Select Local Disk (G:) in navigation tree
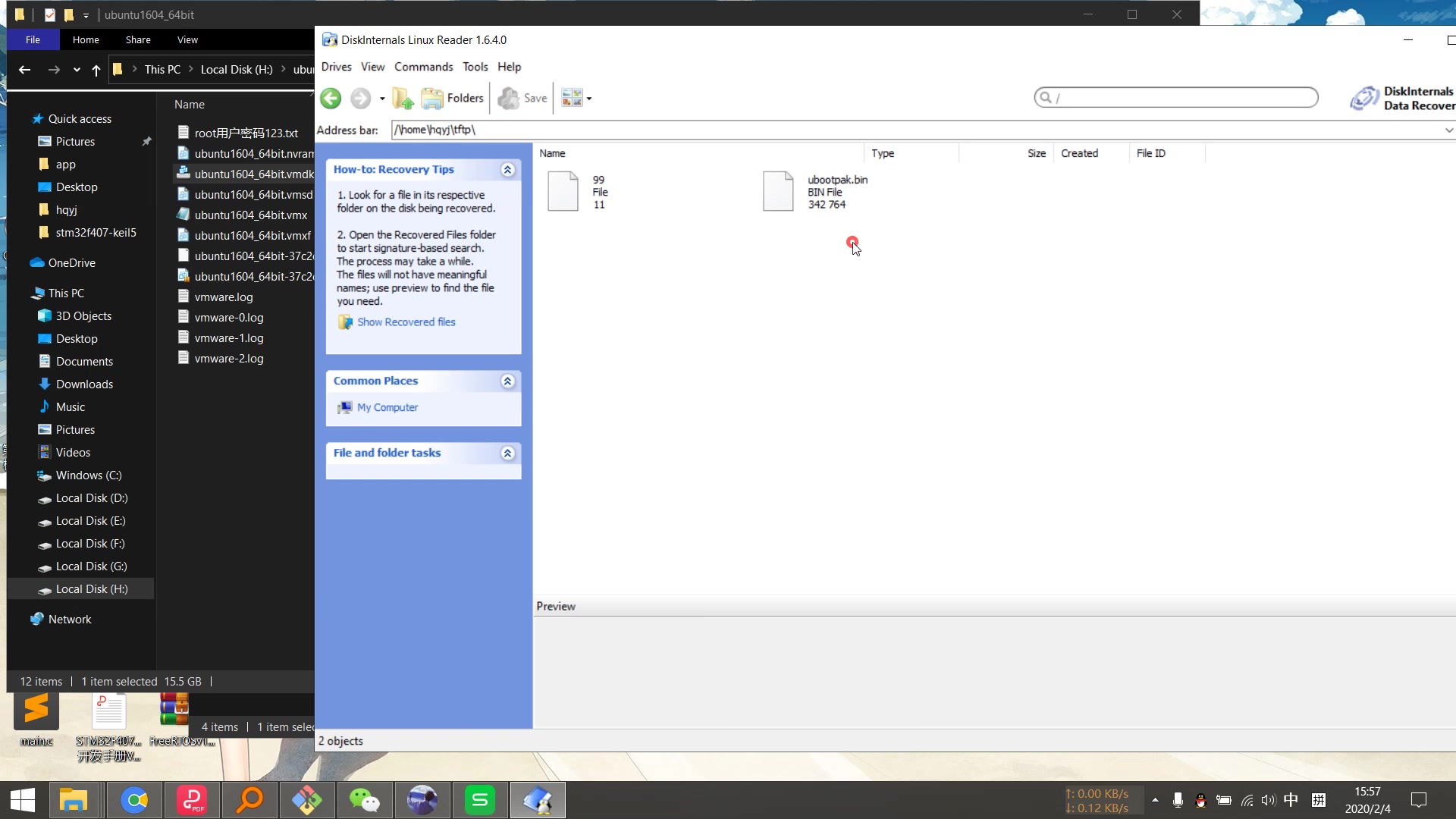 (91, 566)
